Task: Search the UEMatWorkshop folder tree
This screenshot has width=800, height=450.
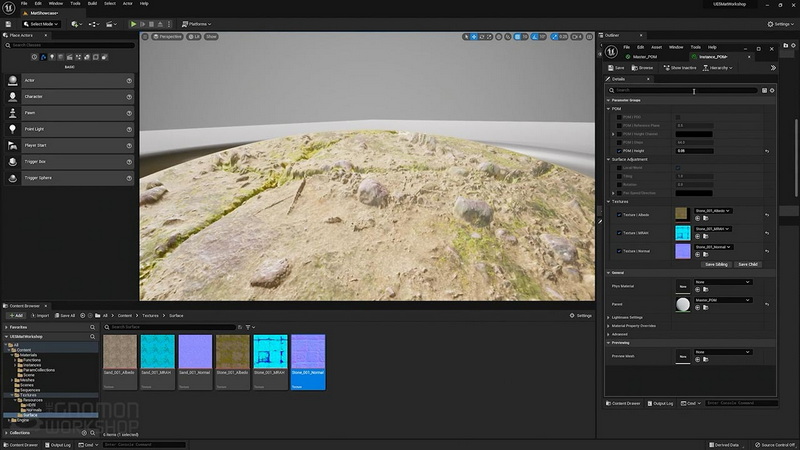Action: click(x=92, y=337)
